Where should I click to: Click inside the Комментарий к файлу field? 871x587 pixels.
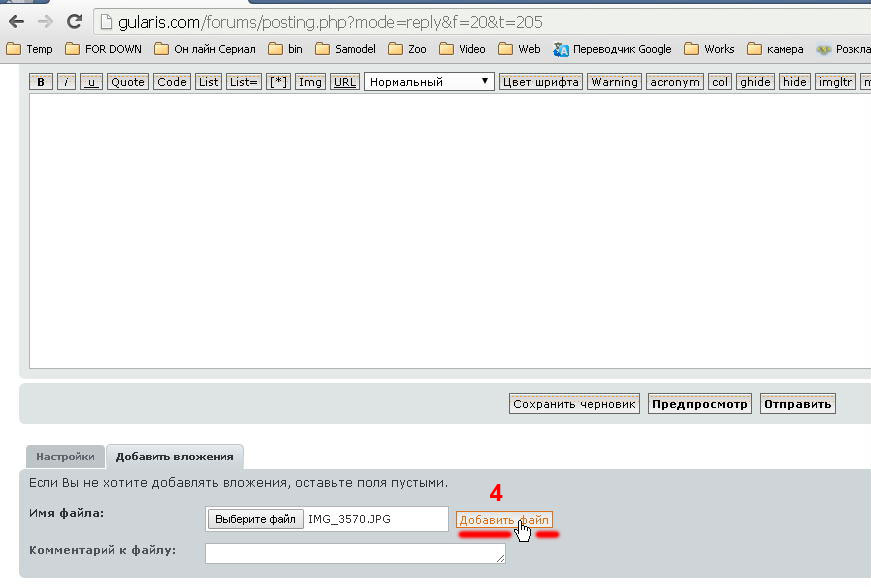[355, 553]
